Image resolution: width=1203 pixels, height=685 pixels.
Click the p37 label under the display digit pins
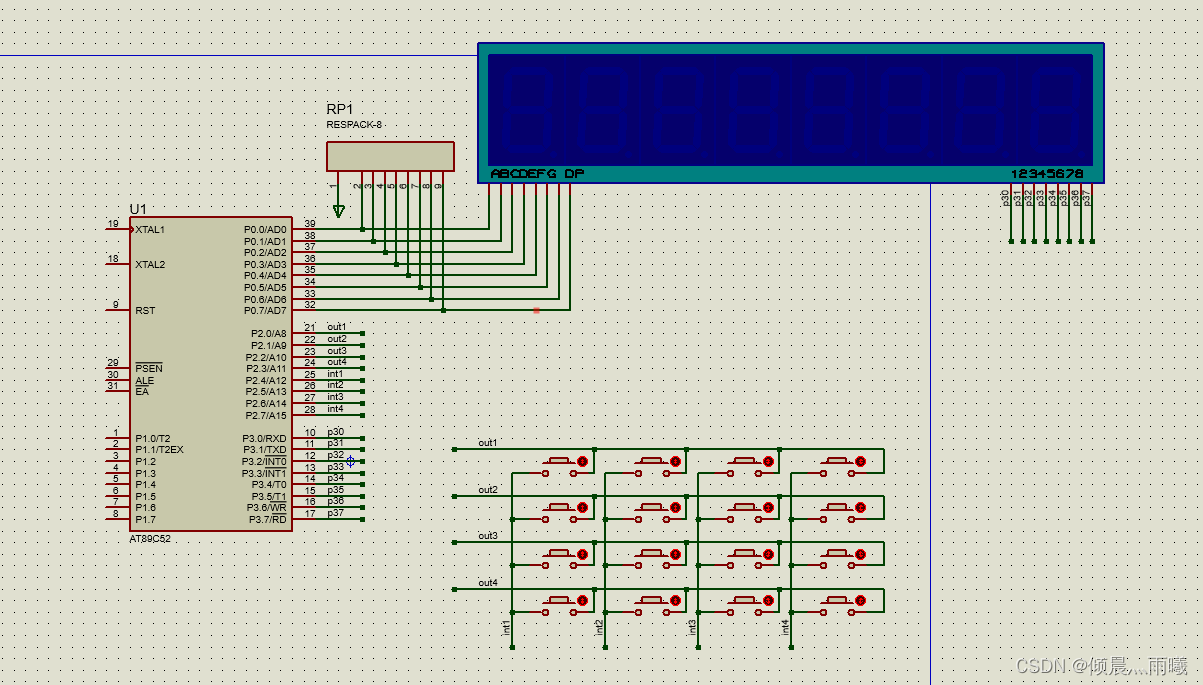coord(1087,198)
